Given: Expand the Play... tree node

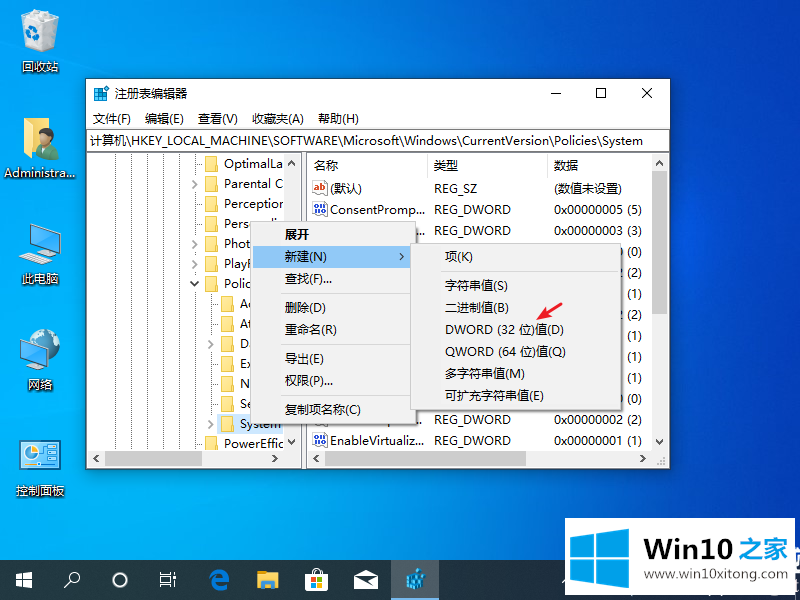Looking at the screenshot, I should 195,264.
